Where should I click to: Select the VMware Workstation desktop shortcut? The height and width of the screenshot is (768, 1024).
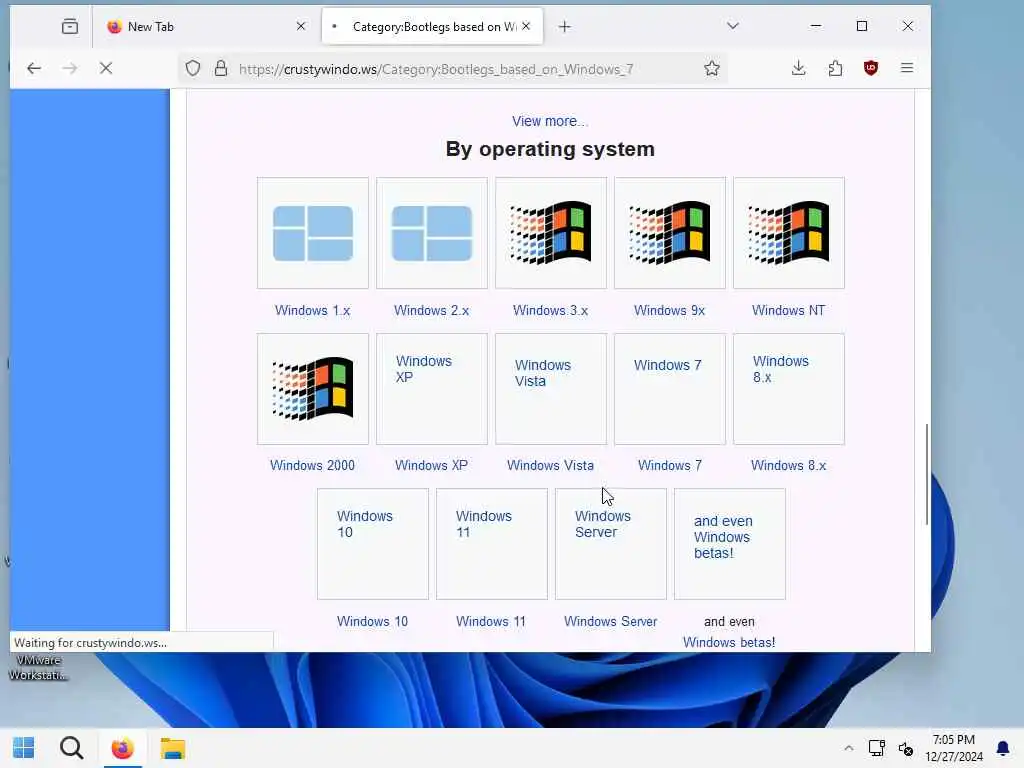coord(38,667)
